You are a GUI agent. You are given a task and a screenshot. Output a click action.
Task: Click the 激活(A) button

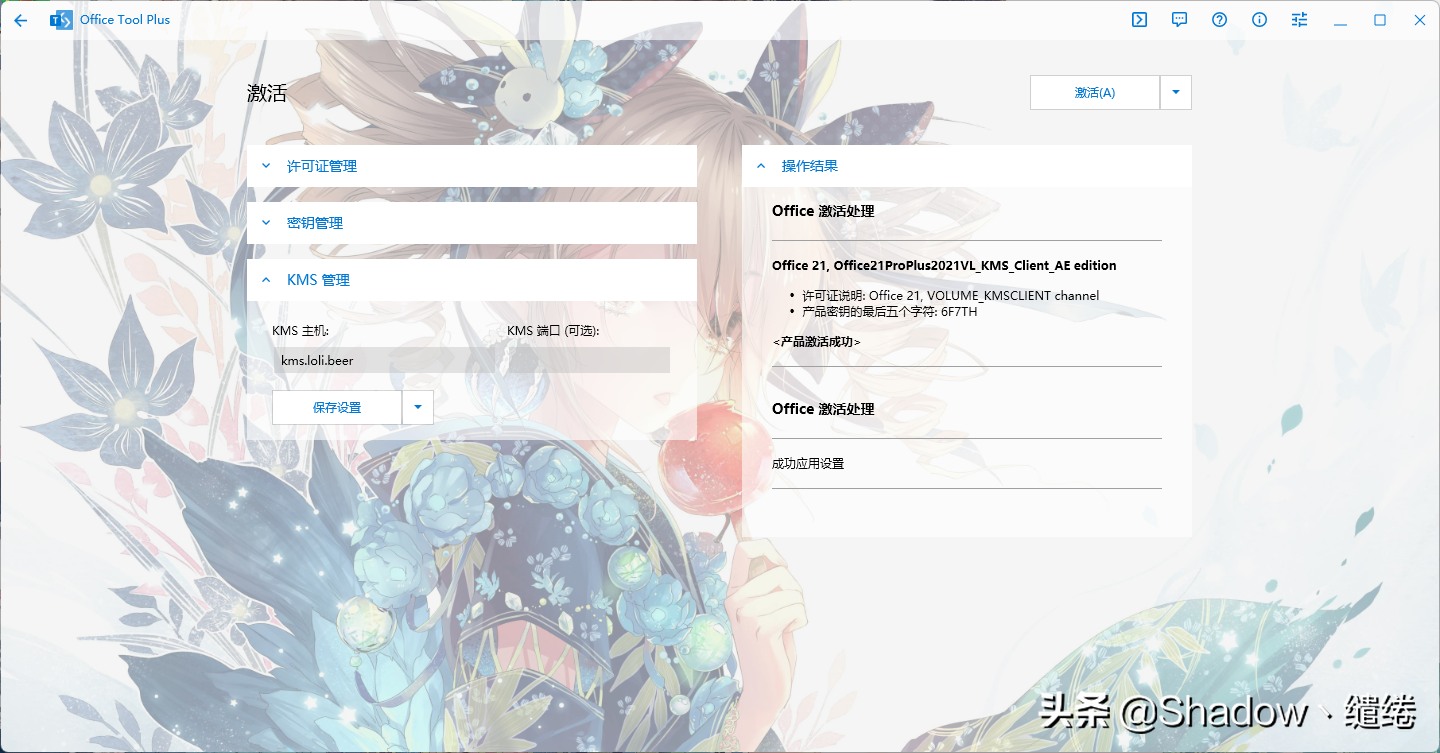click(1095, 92)
